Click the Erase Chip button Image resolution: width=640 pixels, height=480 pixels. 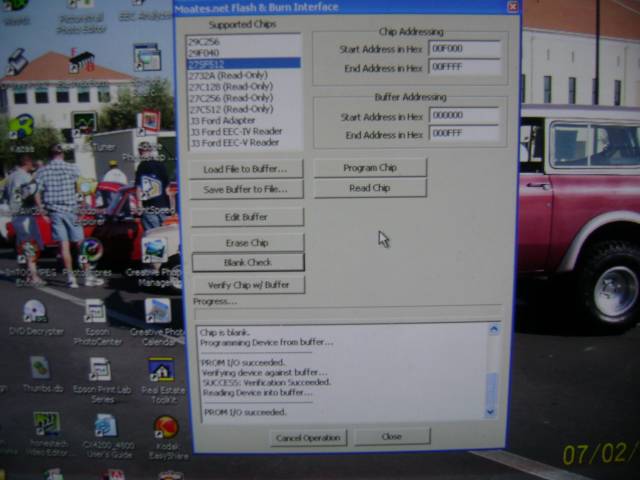click(x=248, y=243)
